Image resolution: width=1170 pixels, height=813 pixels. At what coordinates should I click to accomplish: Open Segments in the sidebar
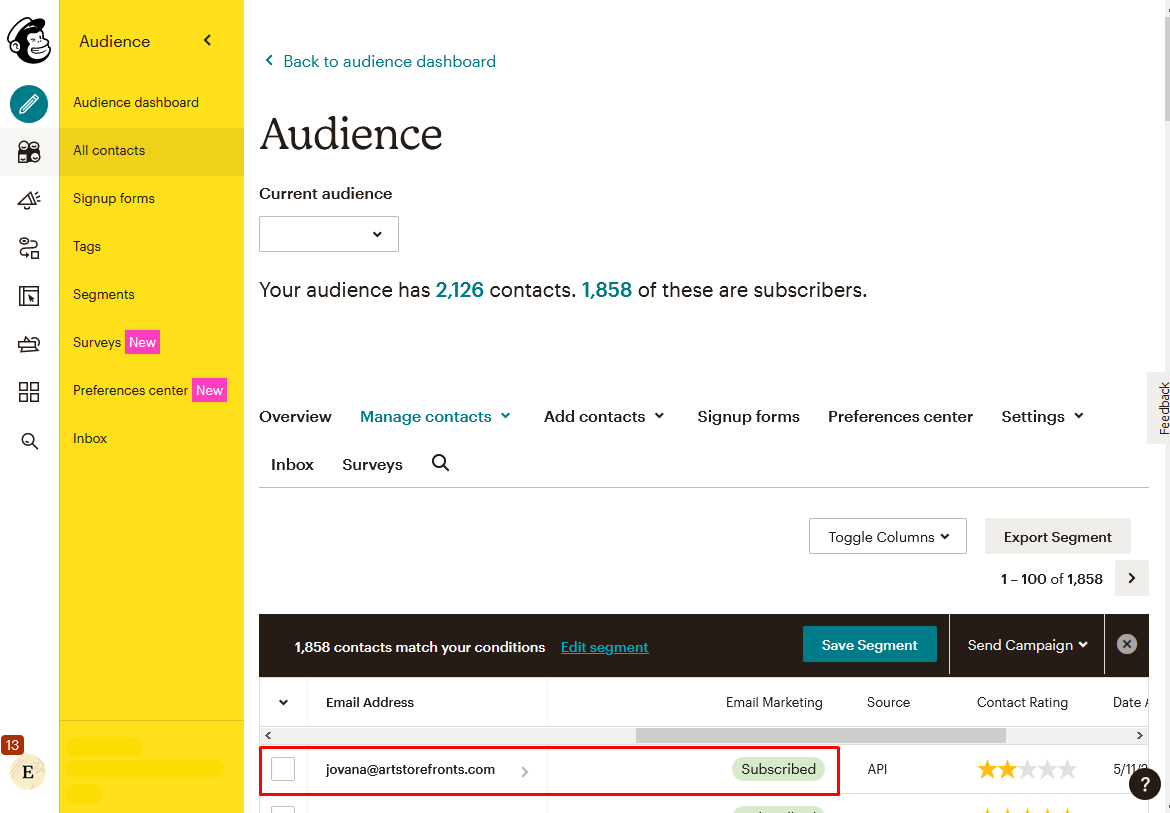click(151, 294)
